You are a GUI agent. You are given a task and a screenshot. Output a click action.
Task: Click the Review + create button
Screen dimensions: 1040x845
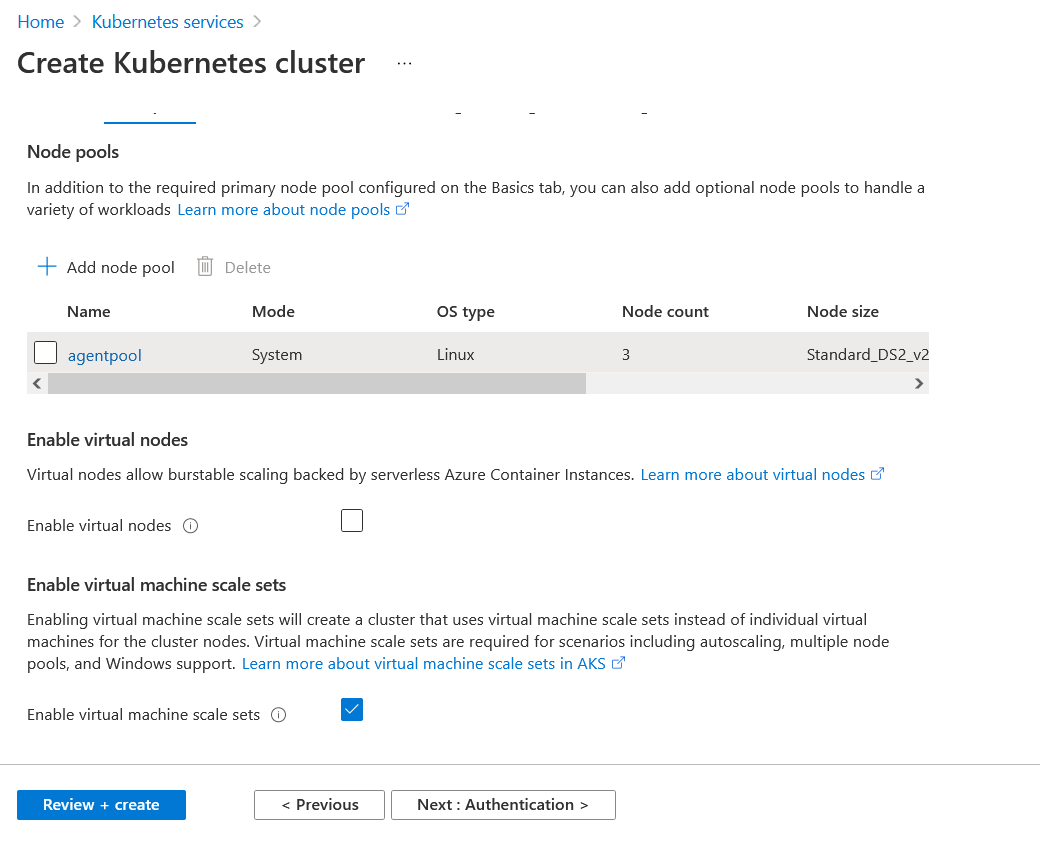click(101, 805)
